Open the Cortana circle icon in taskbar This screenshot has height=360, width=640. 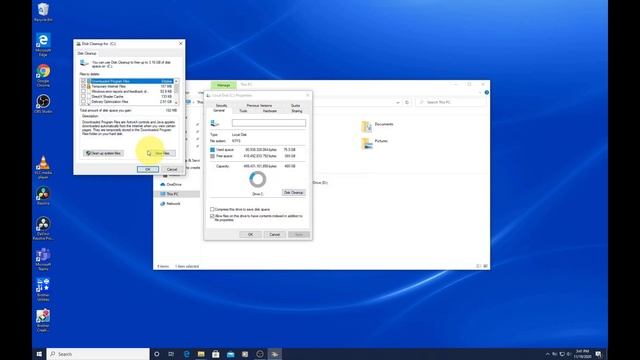156,354
